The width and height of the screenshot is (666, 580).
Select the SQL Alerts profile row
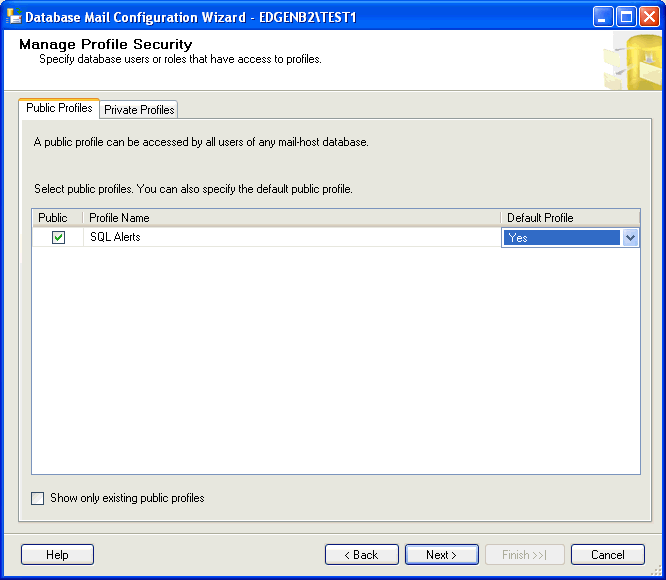tap(290, 238)
